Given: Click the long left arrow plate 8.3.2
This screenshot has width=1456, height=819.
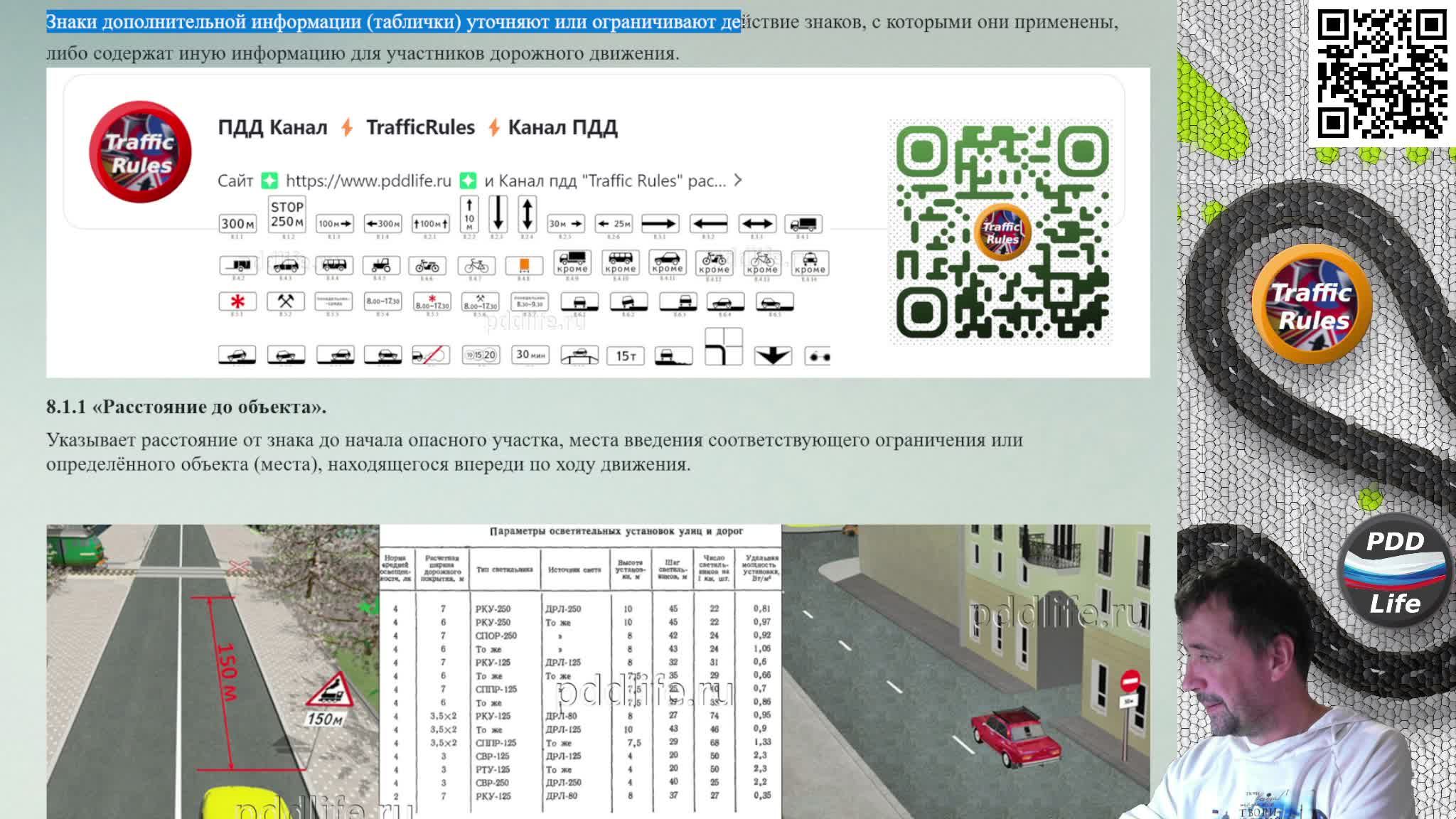Looking at the screenshot, I should (709, 224).
